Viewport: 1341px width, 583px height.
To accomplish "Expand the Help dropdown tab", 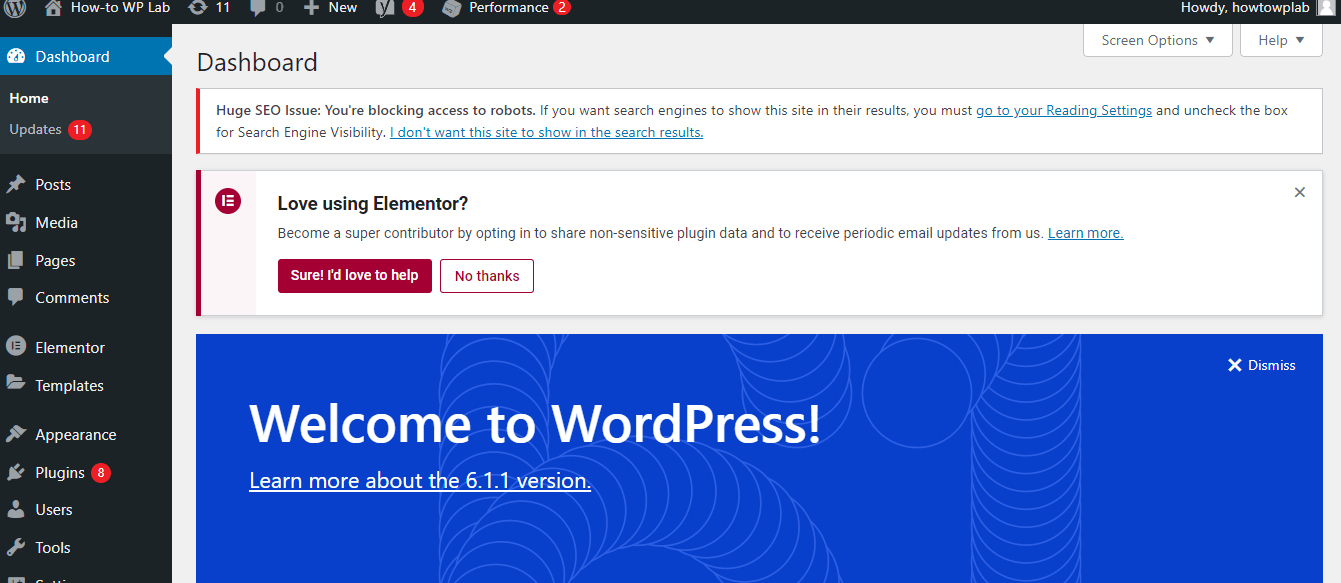I will pyautogui.click(x=1281, y=40).
